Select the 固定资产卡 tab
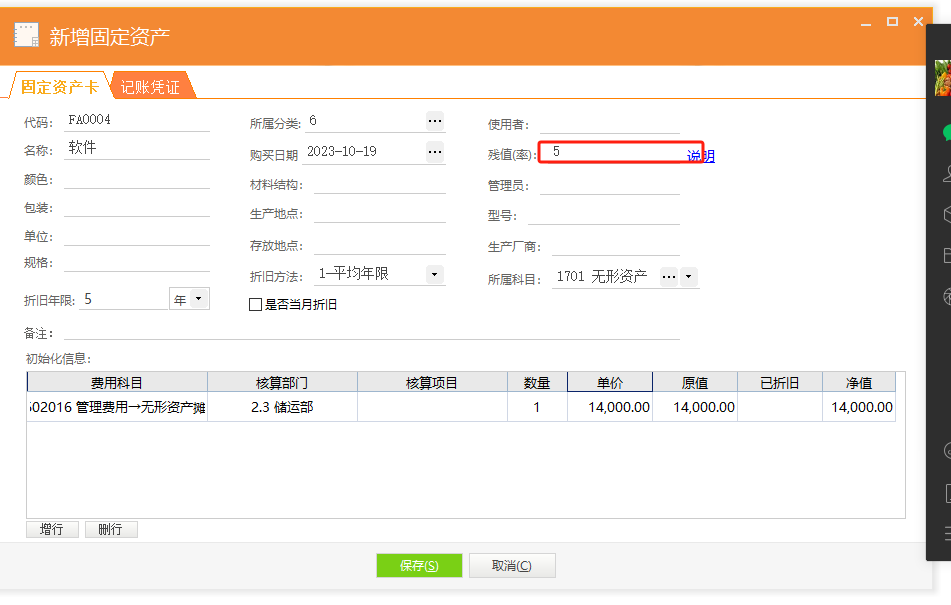This screenshot has height=605, width=951. tap(59, 87)
